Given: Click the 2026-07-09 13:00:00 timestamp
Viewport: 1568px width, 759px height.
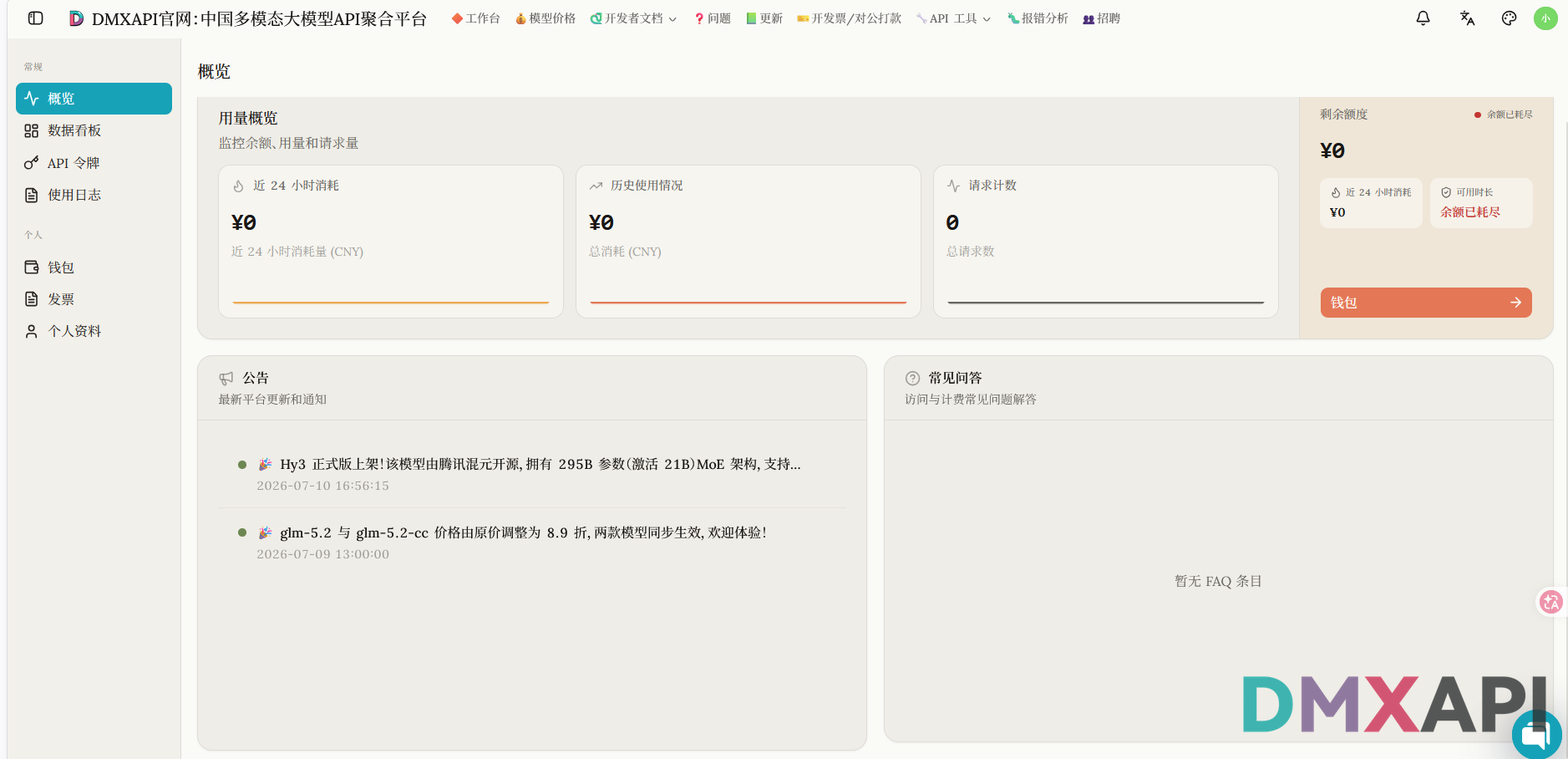Looking at the screenshot, I should point(322,554).
